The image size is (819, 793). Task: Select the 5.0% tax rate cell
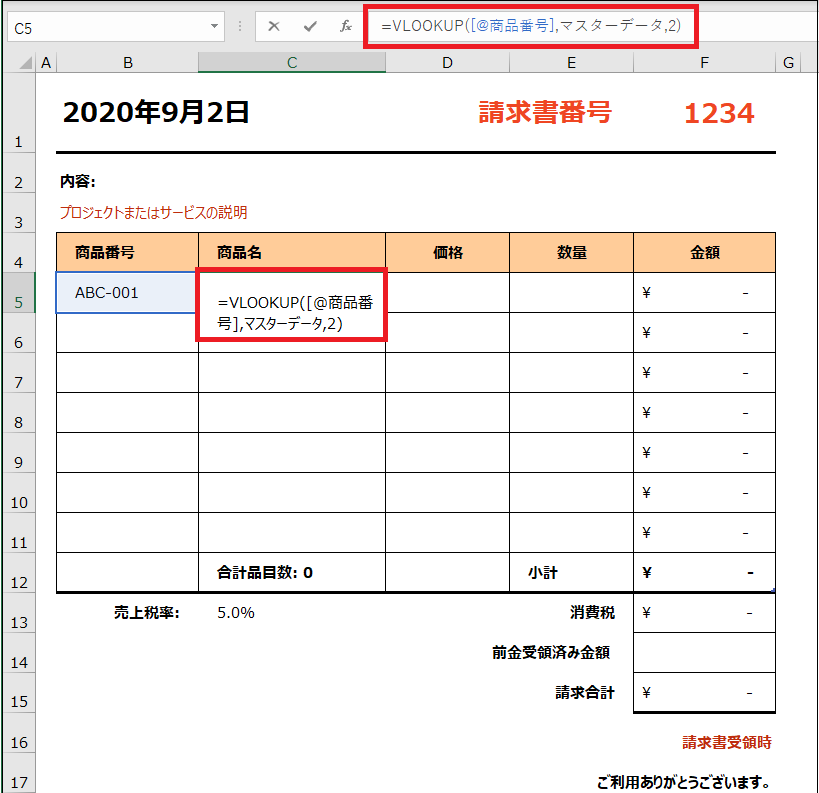click(x=236, y=613)
